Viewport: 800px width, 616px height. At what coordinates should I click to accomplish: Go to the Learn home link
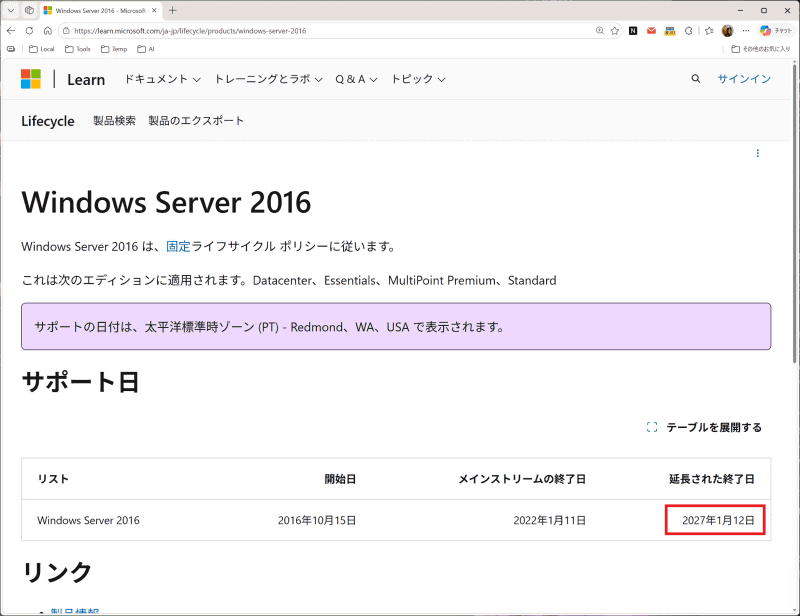(x=86, y=80)
